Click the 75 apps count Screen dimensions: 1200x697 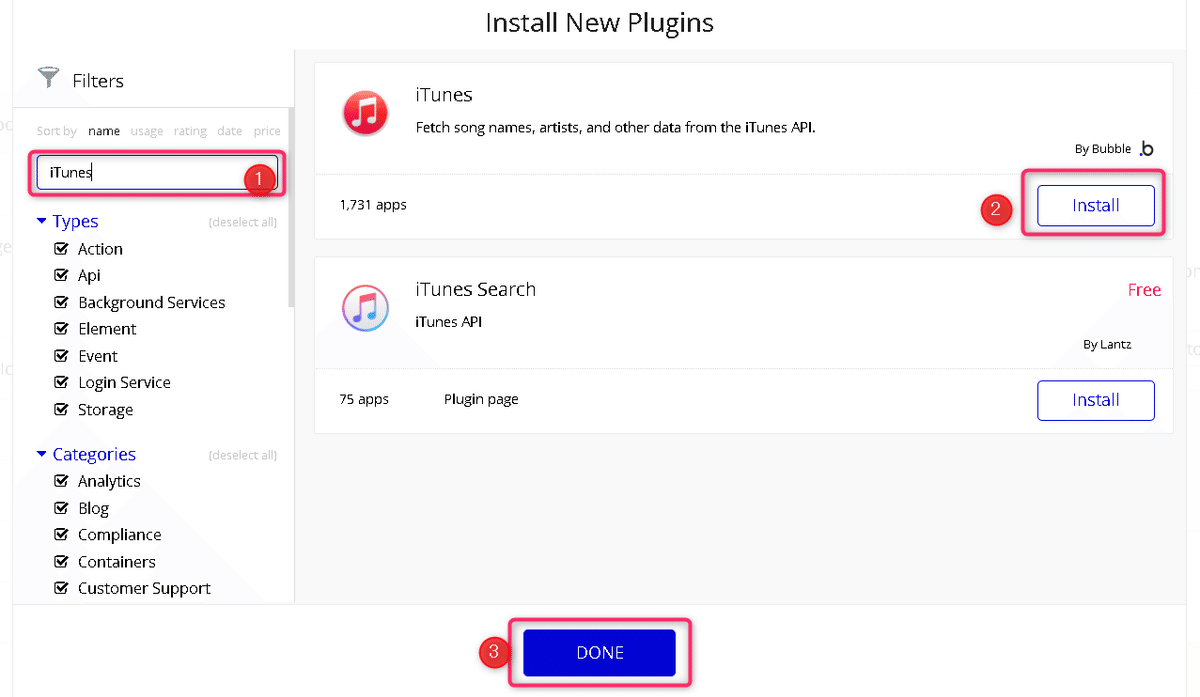click(x=364, y=399)
